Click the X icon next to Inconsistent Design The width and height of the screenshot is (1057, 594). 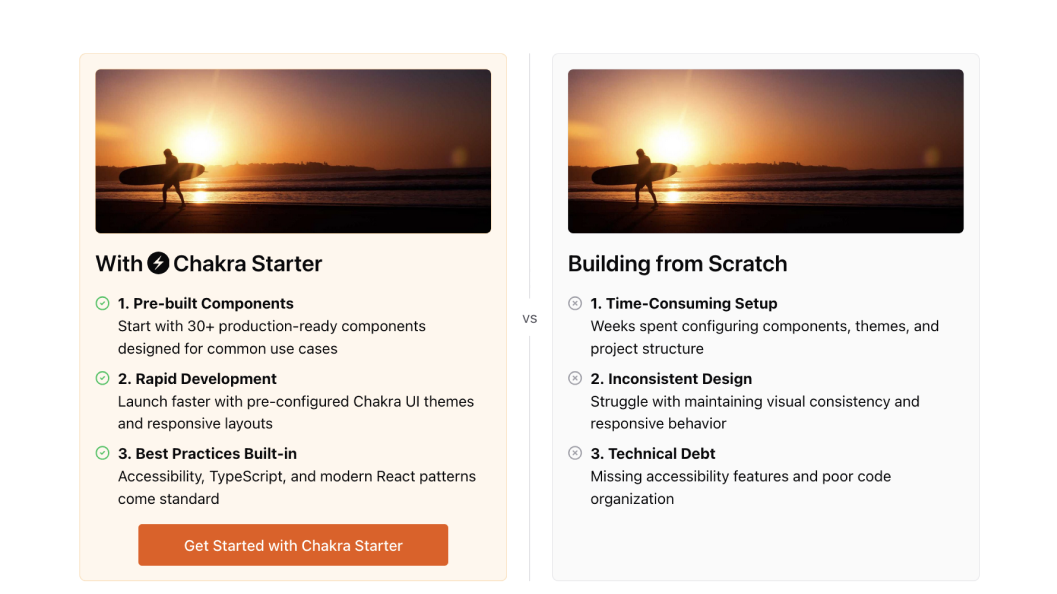click(575, 378)
